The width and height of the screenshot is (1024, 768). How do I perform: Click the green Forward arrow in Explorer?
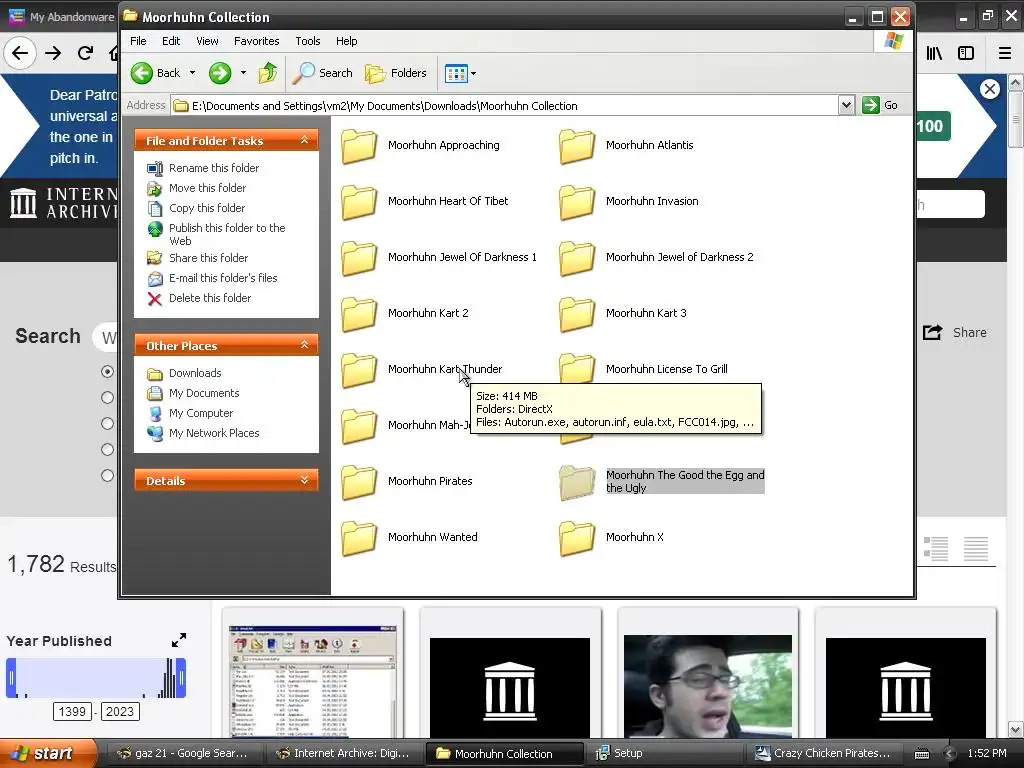220,73
